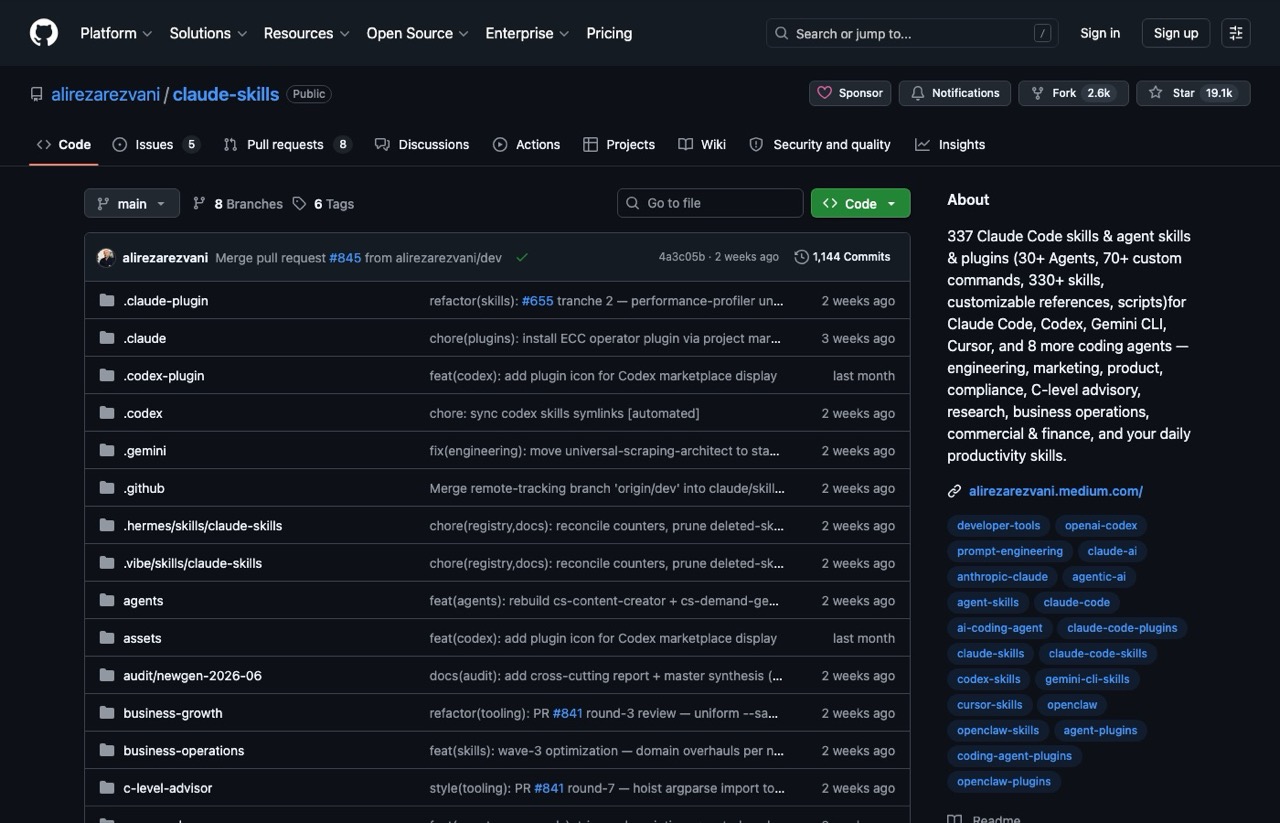Click the Sign up button
This screenshot has width=1280, height=823.
tap(1176, 33)
